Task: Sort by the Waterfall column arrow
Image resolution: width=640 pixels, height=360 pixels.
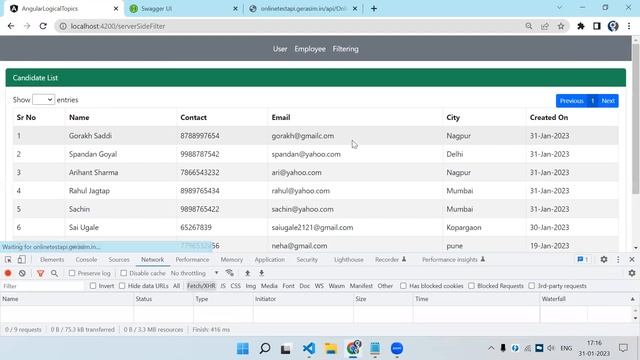Action: (632, 299)
